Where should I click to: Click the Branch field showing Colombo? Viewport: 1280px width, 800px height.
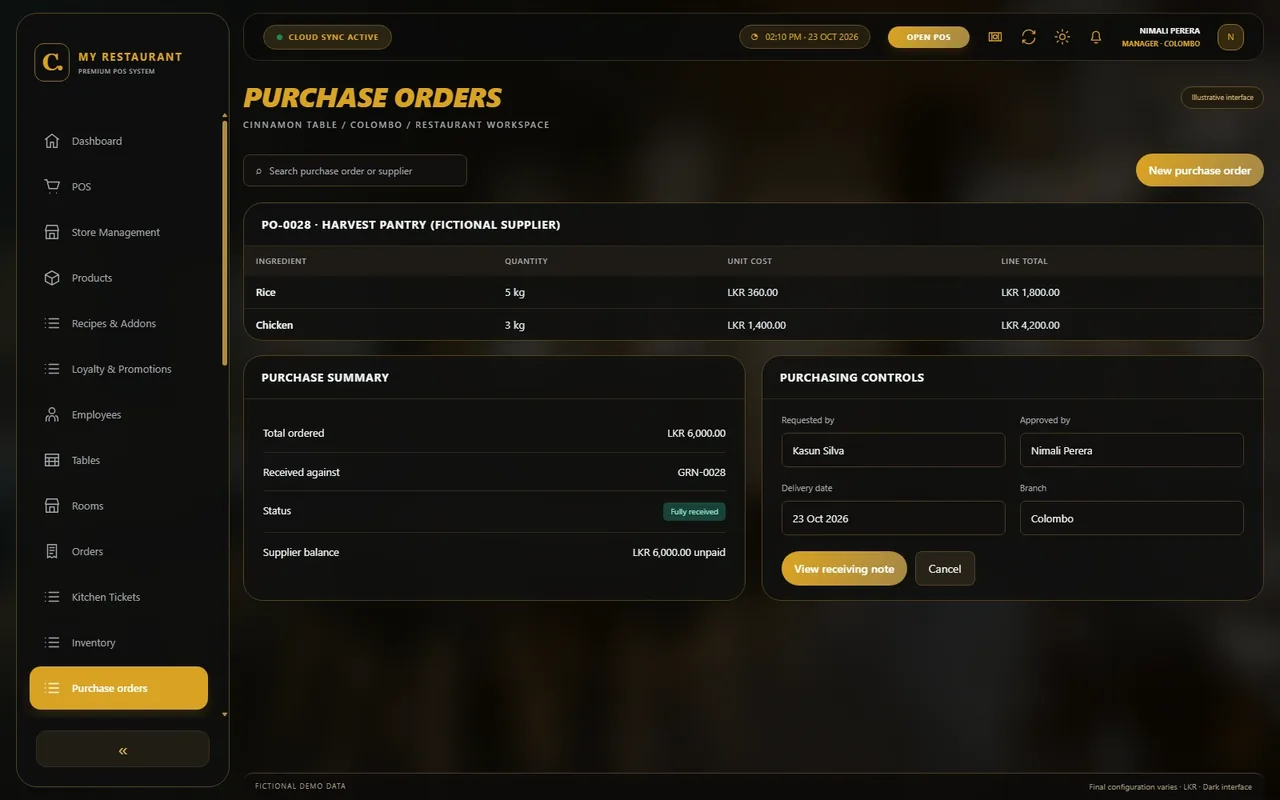click(x=1132, y=518)
